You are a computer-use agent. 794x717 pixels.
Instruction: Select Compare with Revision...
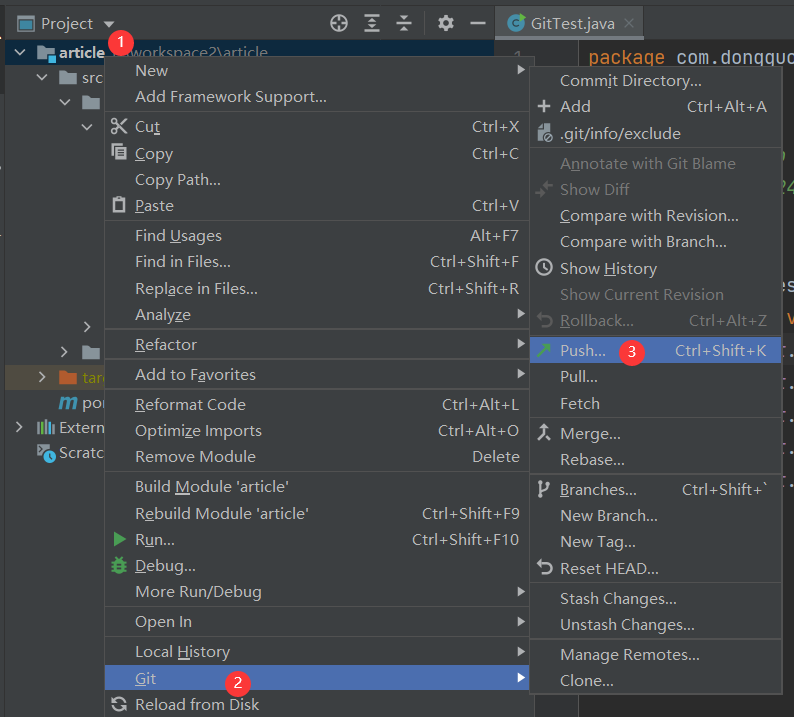point(655,216)
